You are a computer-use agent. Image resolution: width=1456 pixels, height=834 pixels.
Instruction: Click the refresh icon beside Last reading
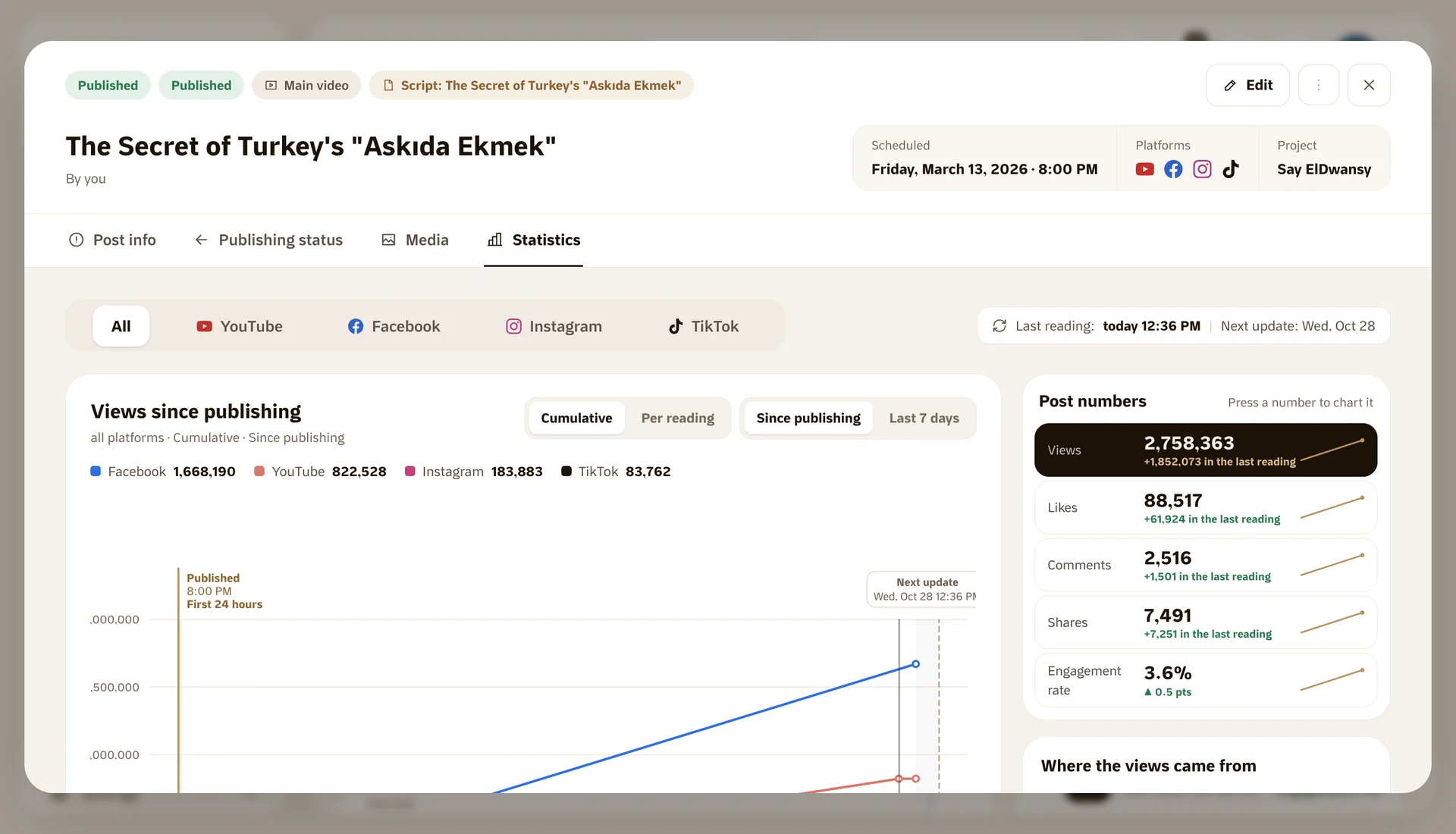pos(999,326)
